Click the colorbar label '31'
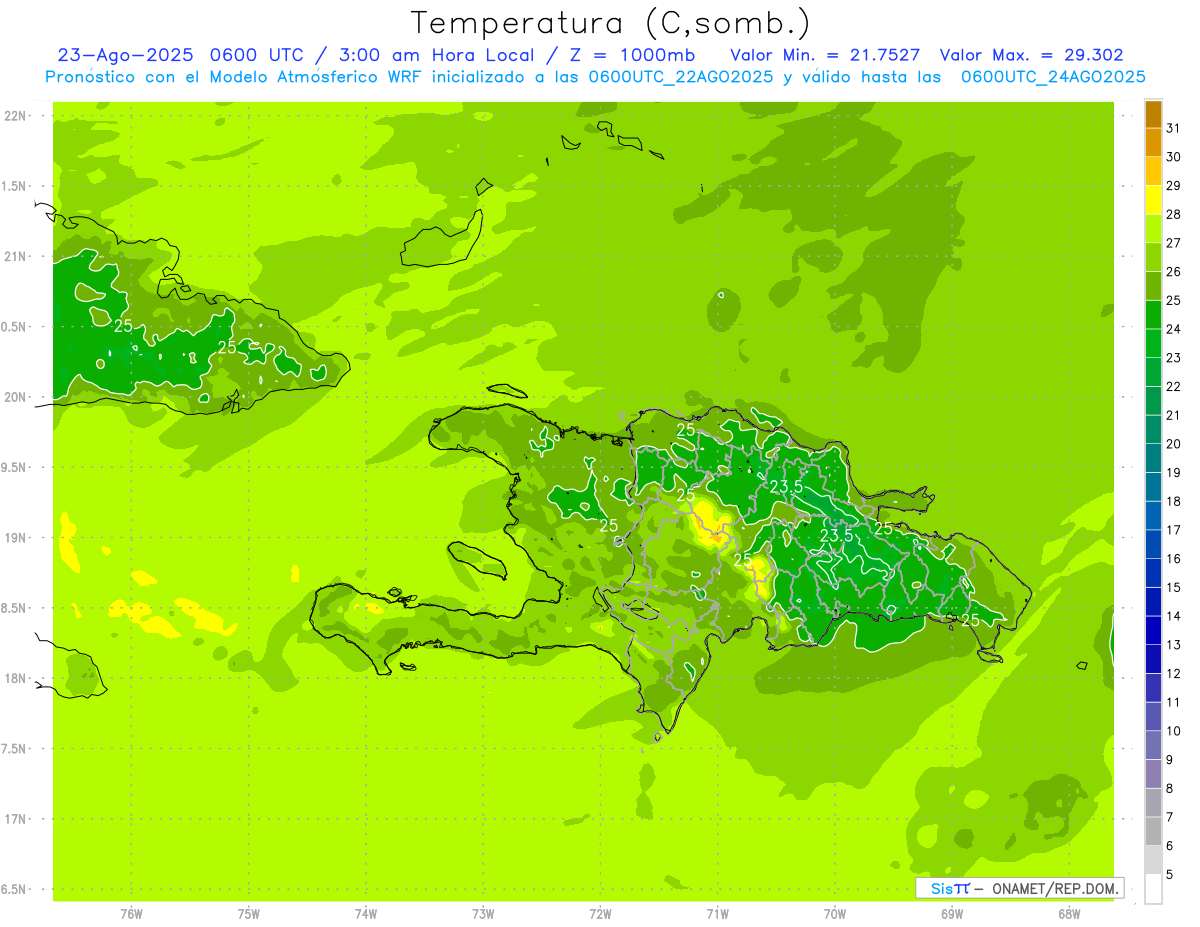Viewport: 1200px width, 927px height. click(1174, 128)
